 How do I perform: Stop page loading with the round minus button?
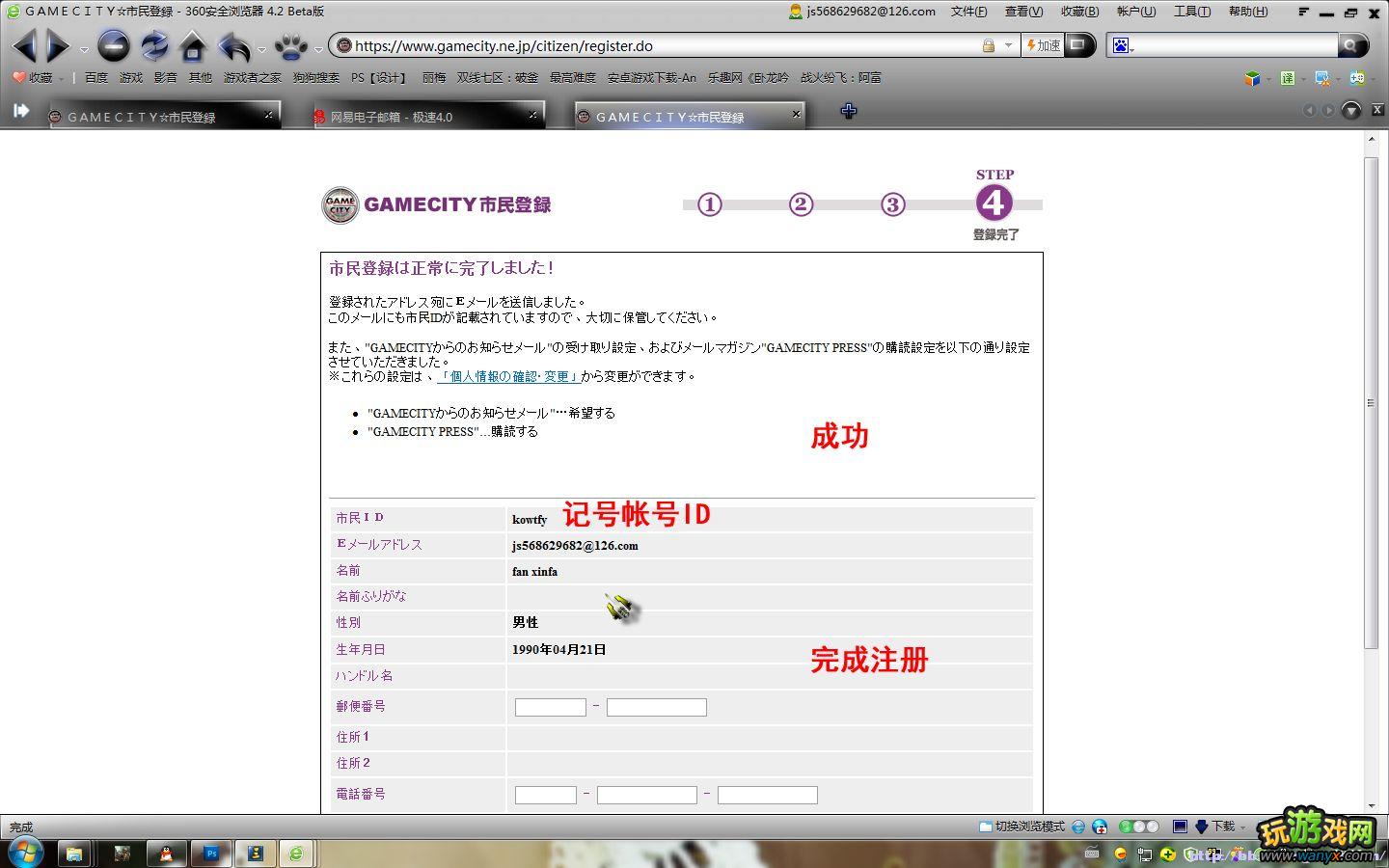point(114,45)
